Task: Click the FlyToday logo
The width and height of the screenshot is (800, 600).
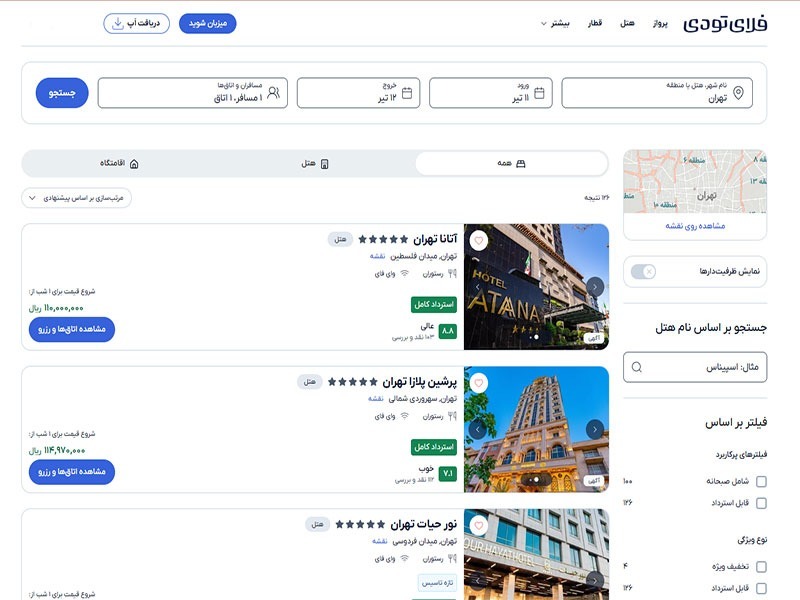Action: [725, 24]
